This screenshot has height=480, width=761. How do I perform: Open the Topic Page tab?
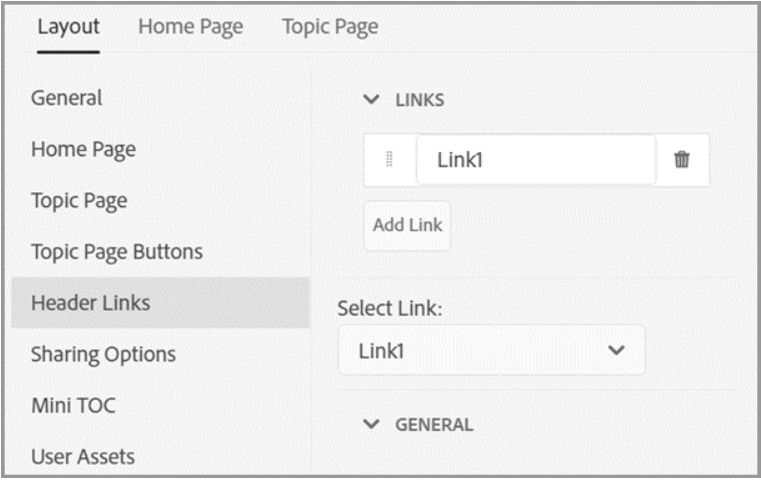tap(330, 27)
